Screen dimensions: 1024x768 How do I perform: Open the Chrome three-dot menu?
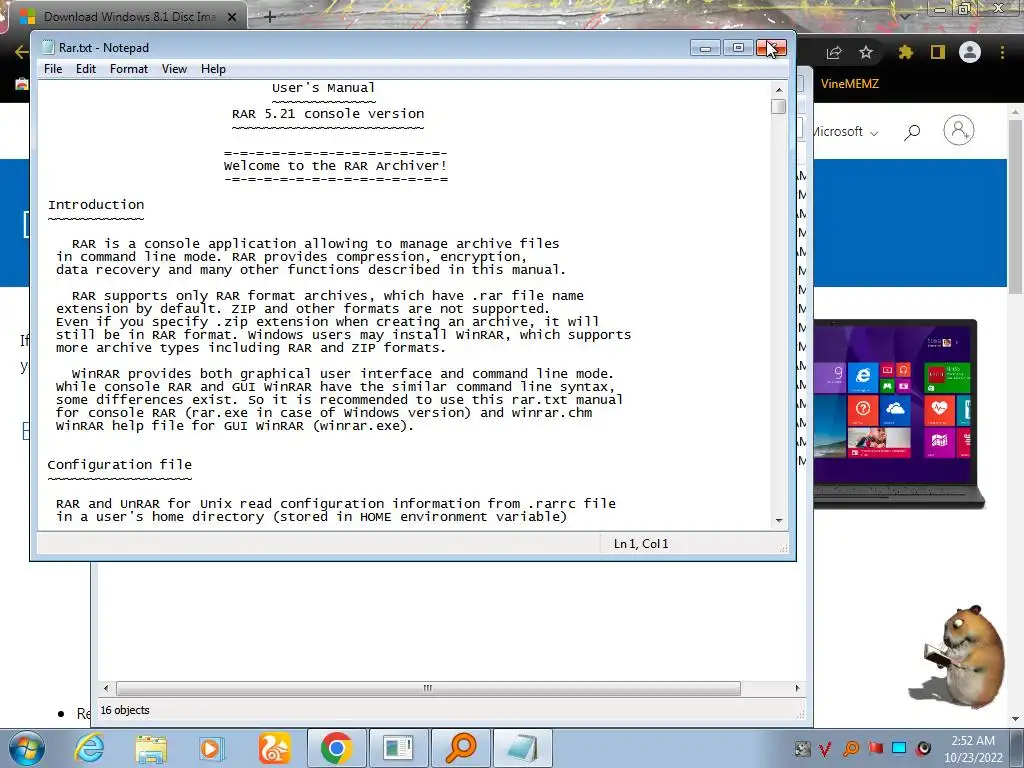pyautogui.click(x=1002, y=52)
